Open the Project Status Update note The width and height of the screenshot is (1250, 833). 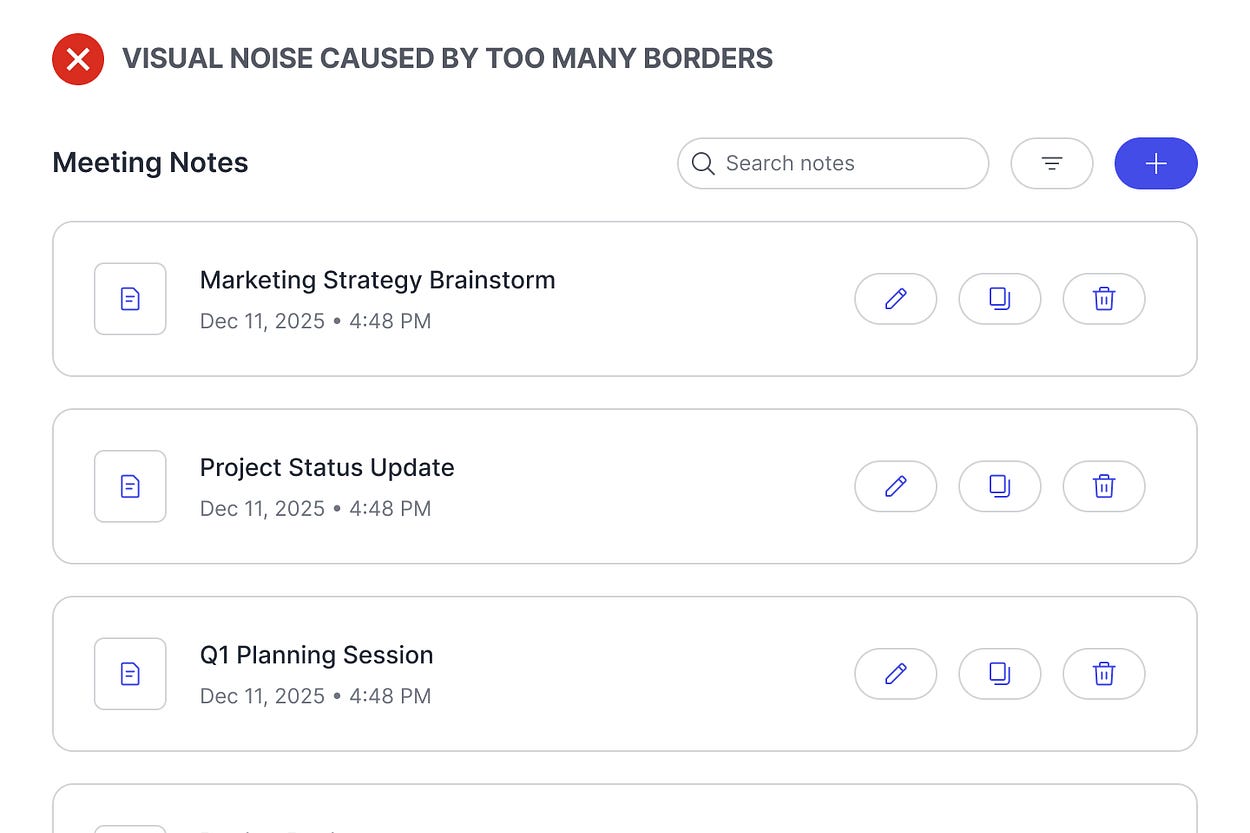coord(327,468)
